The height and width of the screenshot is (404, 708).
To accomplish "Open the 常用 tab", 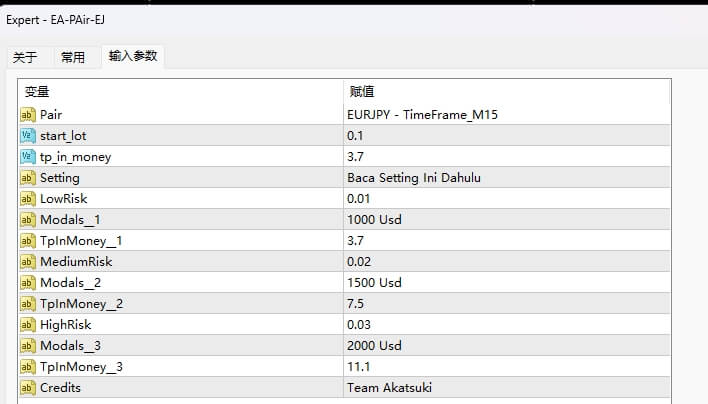I will click(x=73, y=58).
